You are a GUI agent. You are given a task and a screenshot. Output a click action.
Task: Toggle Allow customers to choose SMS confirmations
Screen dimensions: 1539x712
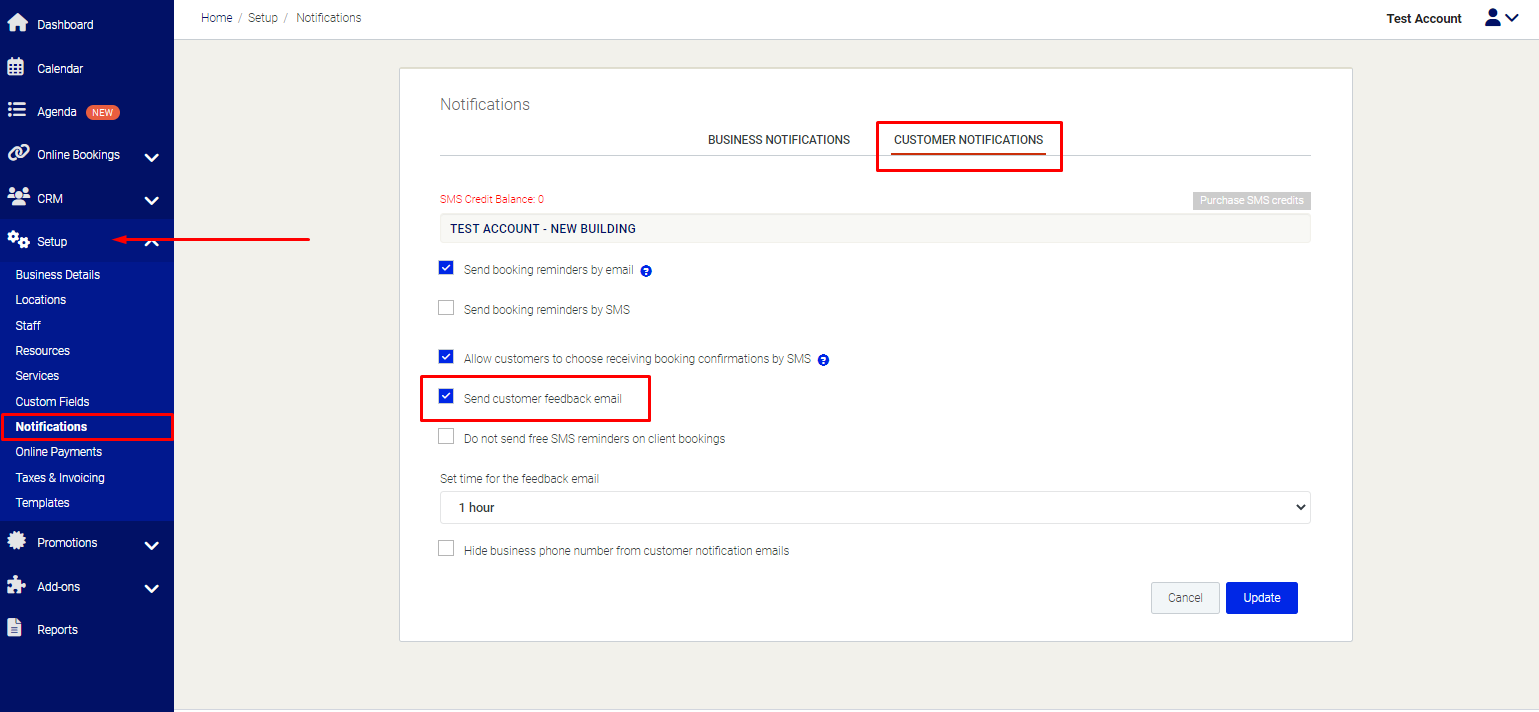(446, 357)
